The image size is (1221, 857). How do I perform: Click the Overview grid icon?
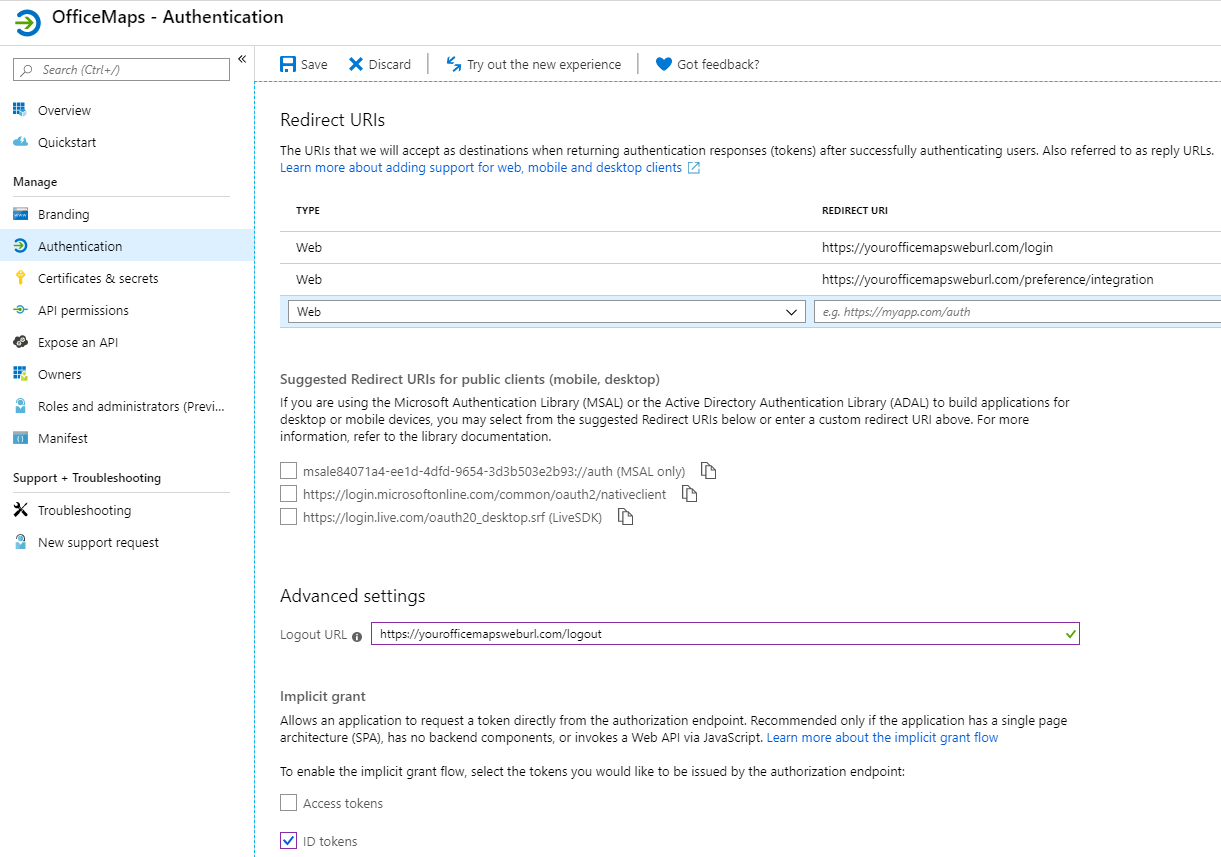coord(20,110)
